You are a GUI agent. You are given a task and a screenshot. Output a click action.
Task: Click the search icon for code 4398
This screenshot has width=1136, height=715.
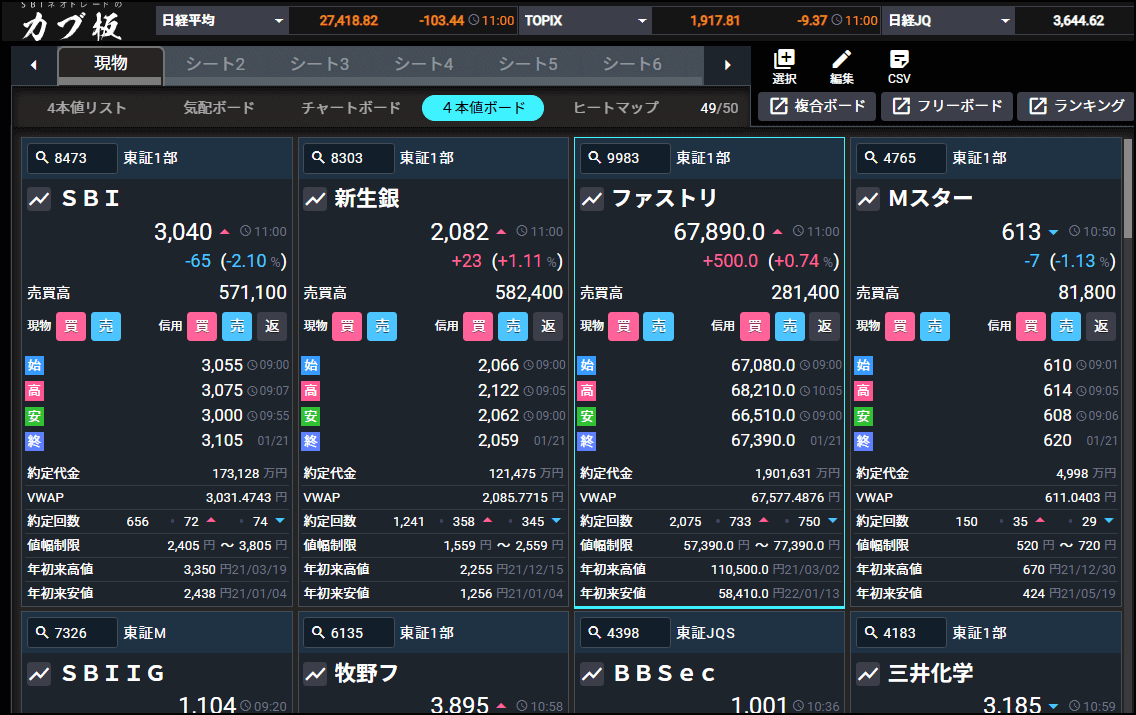595,632
